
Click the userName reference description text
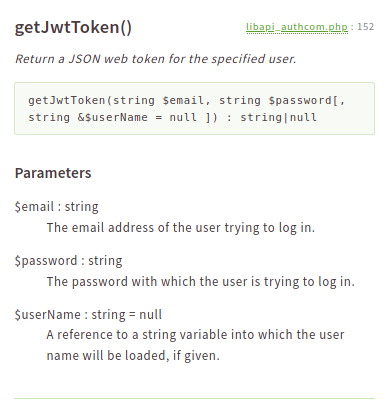click(195, 345)
